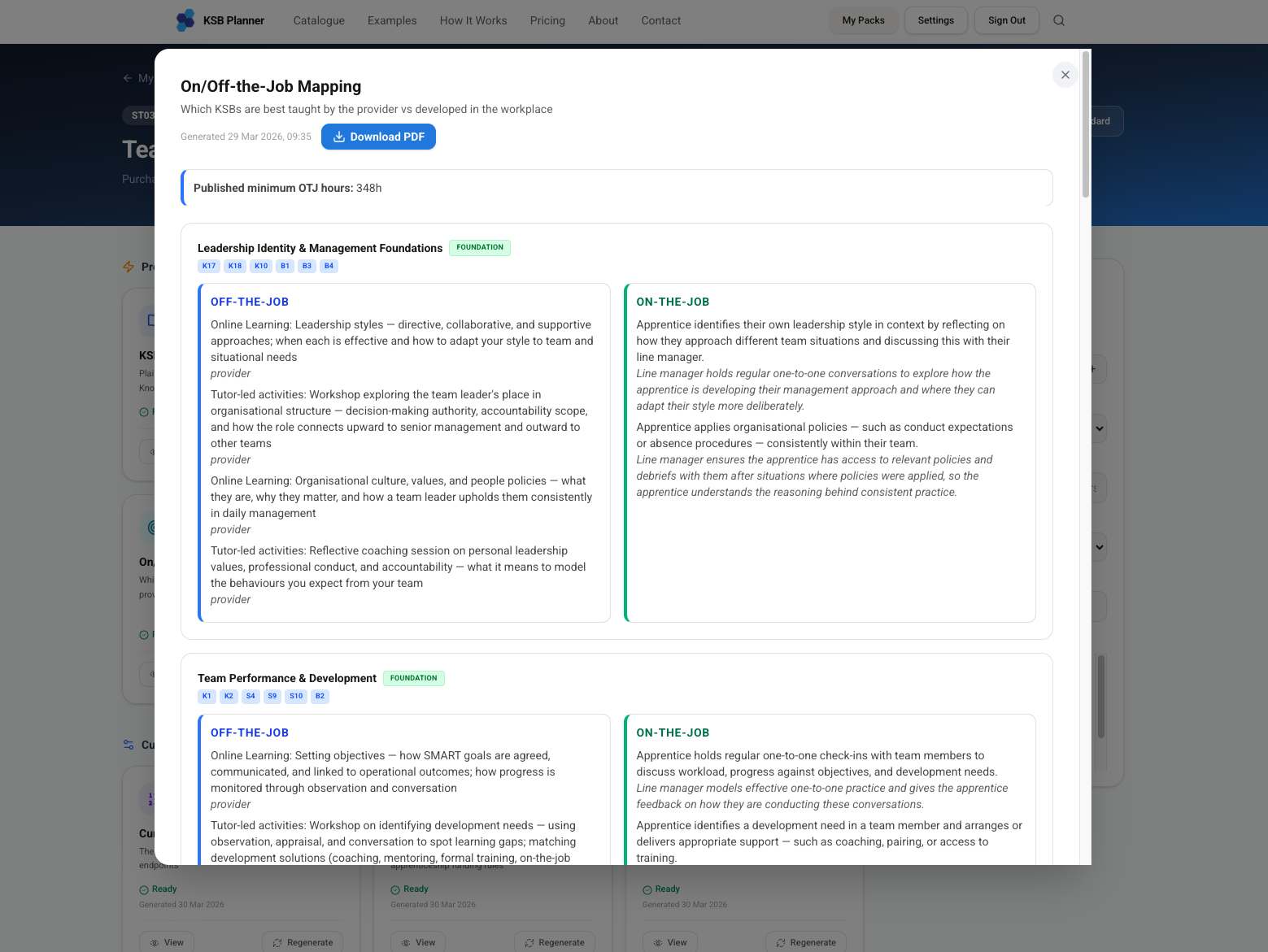Click the back arrow near the top left
Screen dimensions: 1268x952
128,77
